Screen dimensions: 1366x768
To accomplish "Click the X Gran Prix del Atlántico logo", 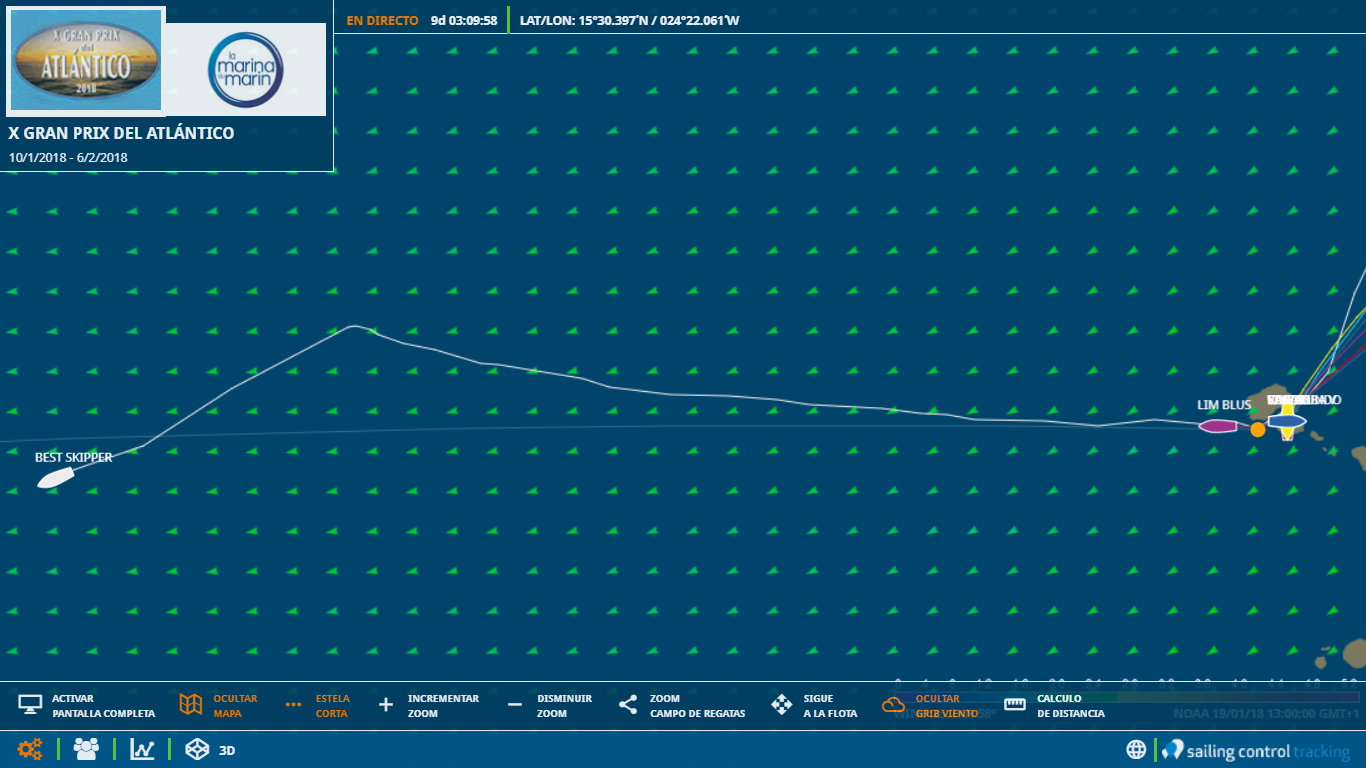I will (86, 62).
